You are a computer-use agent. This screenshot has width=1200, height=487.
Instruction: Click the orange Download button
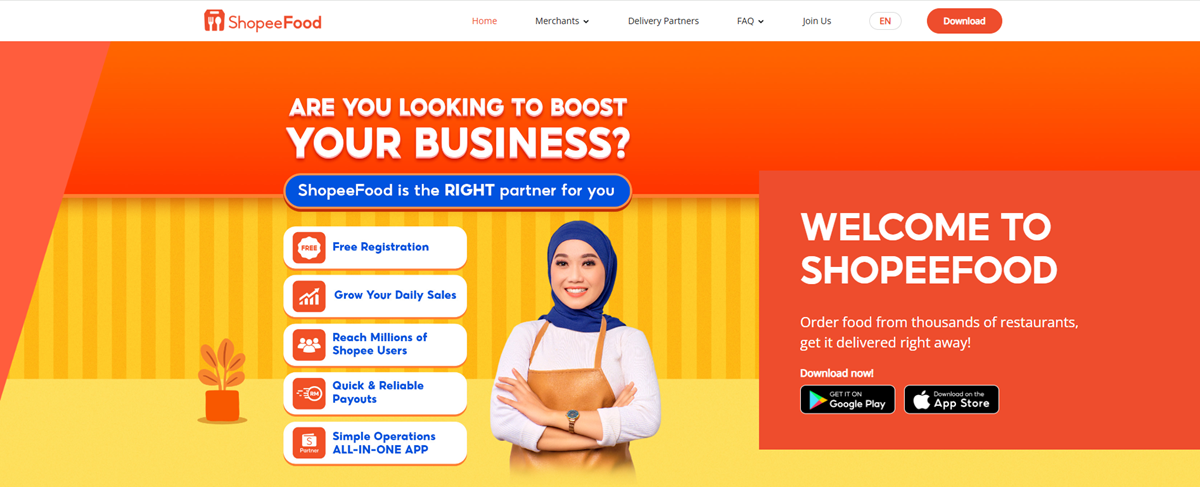[x=964, y=21]
